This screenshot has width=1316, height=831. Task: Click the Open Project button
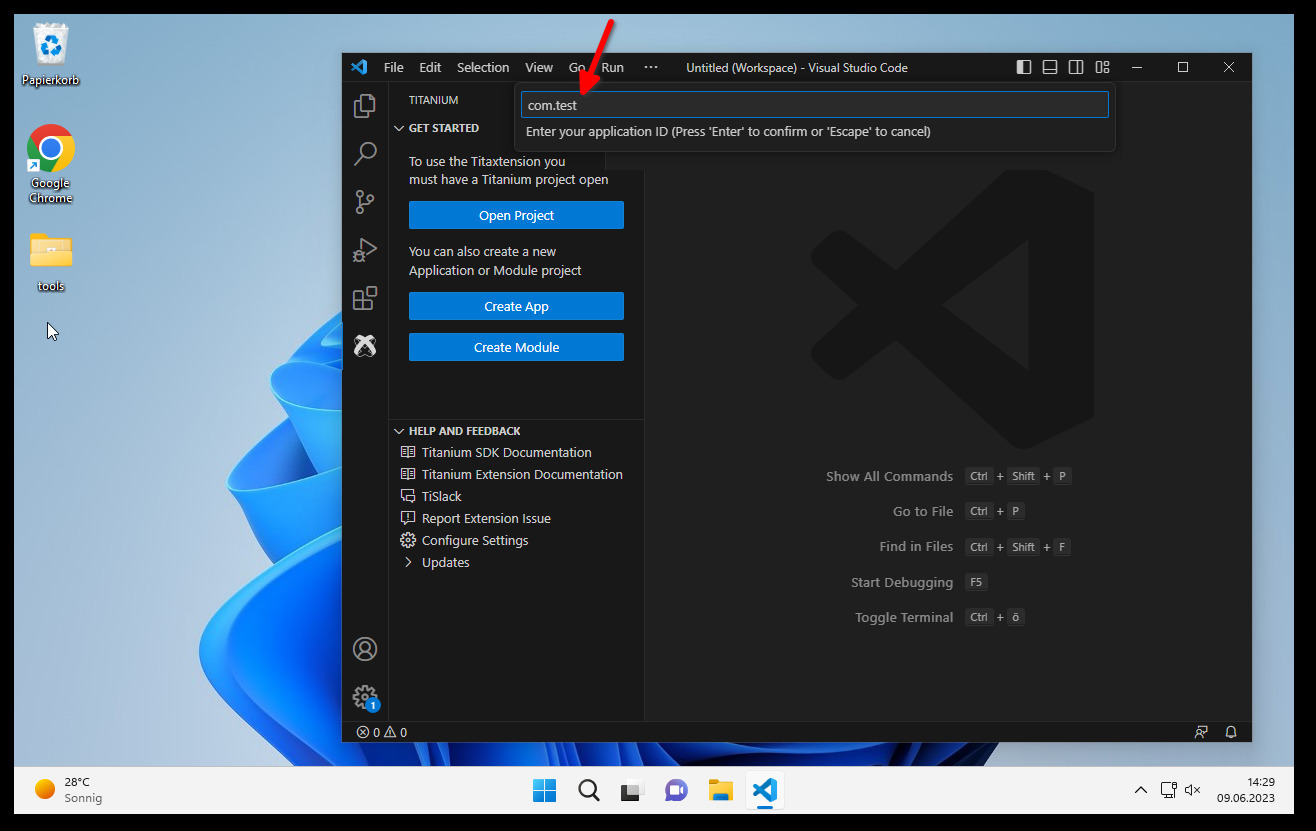(516, 215)
